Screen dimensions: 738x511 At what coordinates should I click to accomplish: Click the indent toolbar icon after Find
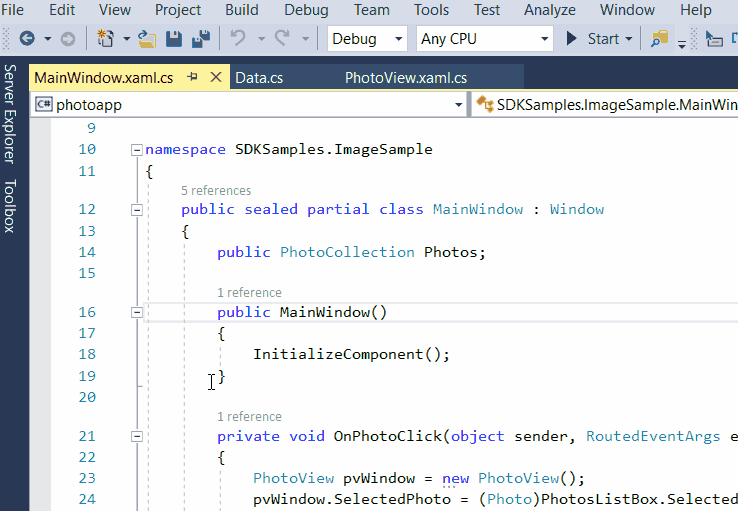[x=714, y=39]
